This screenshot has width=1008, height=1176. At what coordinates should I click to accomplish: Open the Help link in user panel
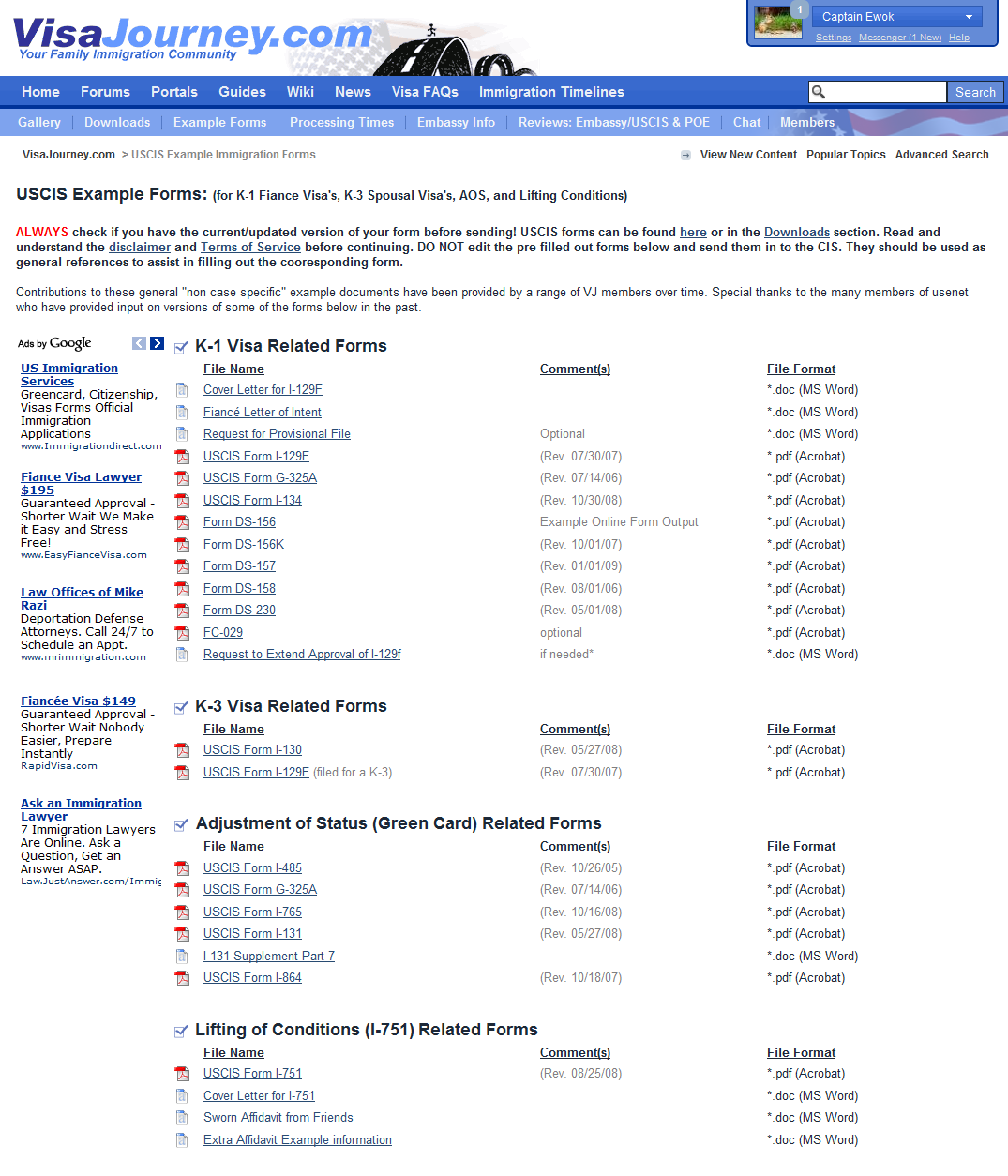(x=959, y=38)
